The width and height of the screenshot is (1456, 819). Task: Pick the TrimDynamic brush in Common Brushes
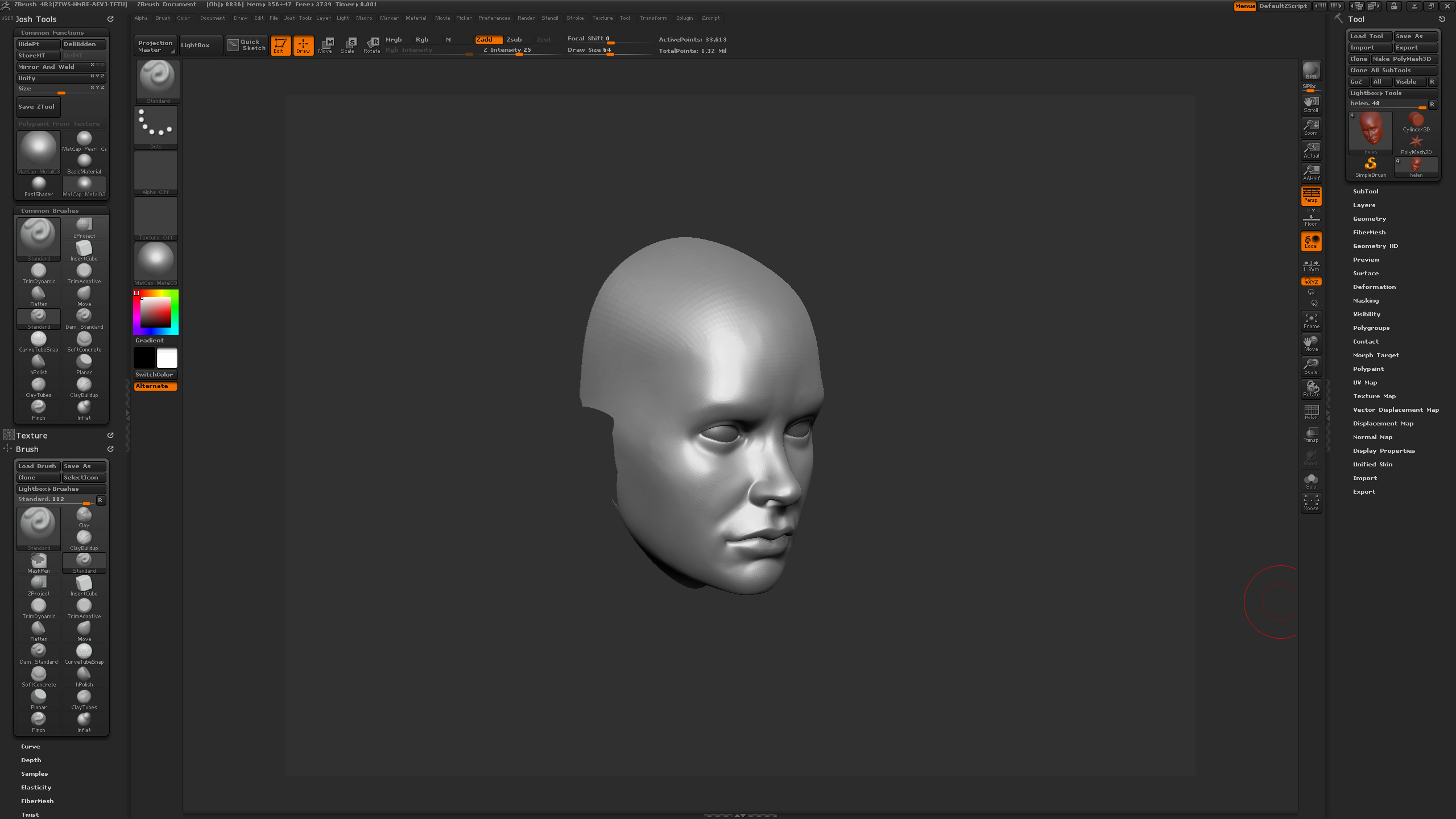39,274
